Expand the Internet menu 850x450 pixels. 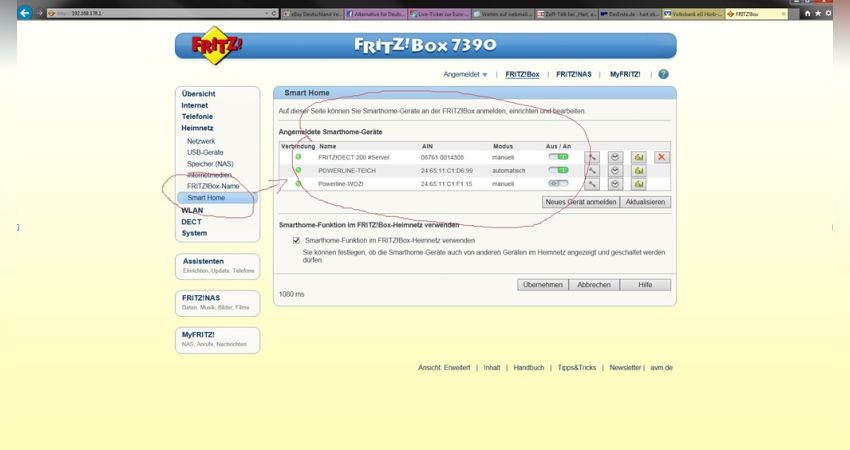pyautogui.click(x=195, y=106)
